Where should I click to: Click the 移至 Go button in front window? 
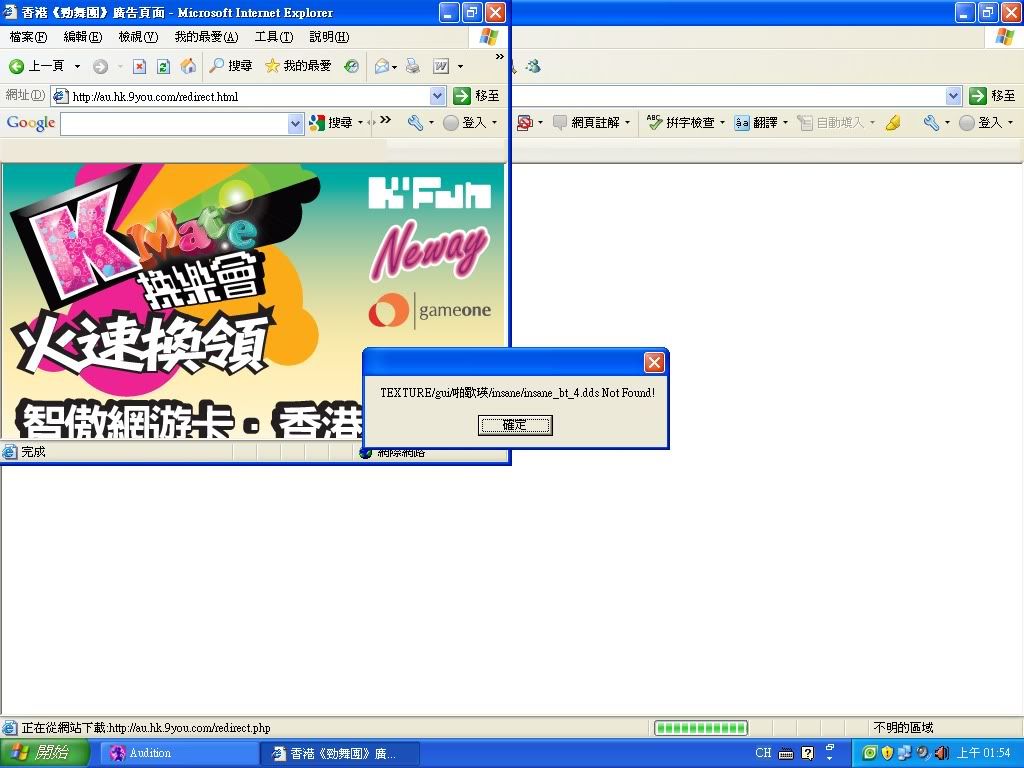[x=476, y=96]
